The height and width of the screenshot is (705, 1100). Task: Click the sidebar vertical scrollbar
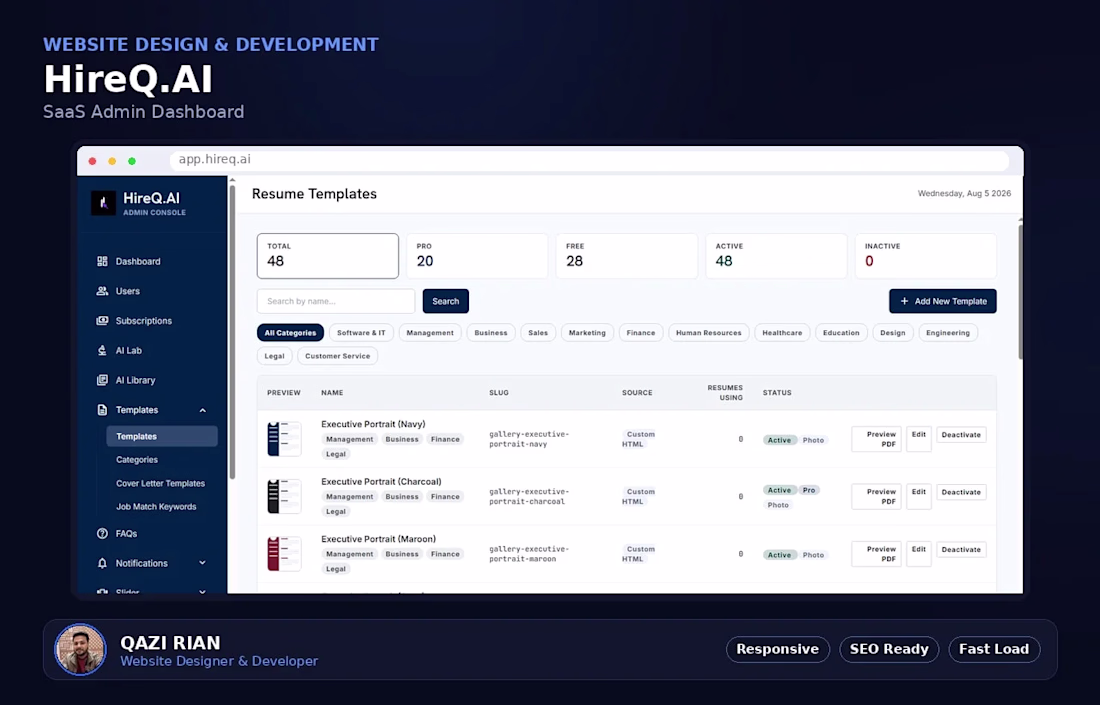(232, 332)
